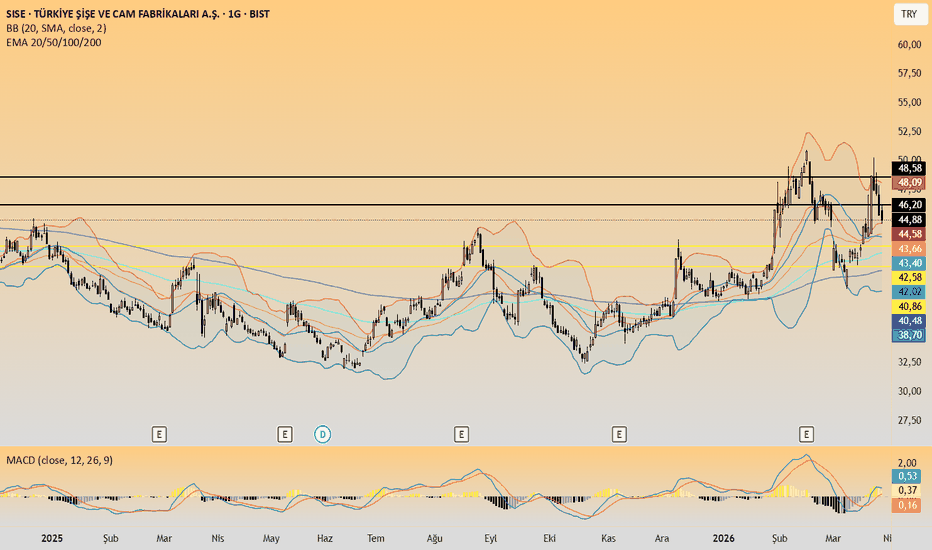Click the Nis label on the time axis
Viewport: 932px width, 550px height.
point(218,538)
